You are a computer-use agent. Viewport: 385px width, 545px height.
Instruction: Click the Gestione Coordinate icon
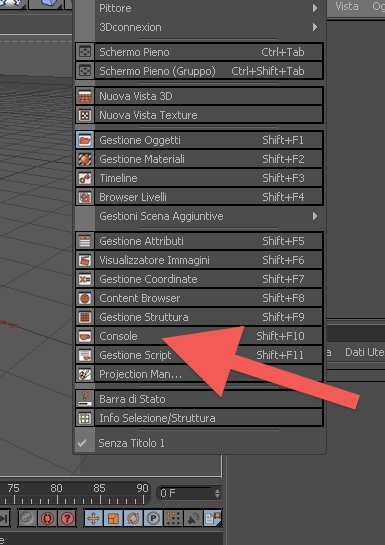click(x=85, y=279)
